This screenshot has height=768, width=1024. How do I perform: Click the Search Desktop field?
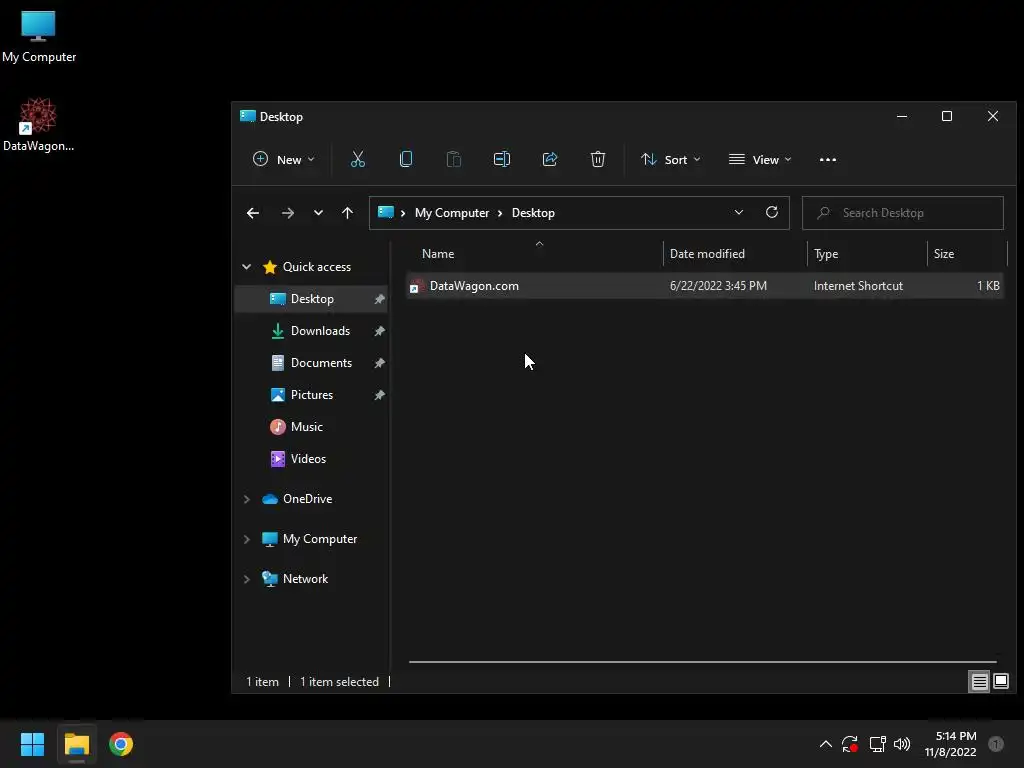coord(903,213)
